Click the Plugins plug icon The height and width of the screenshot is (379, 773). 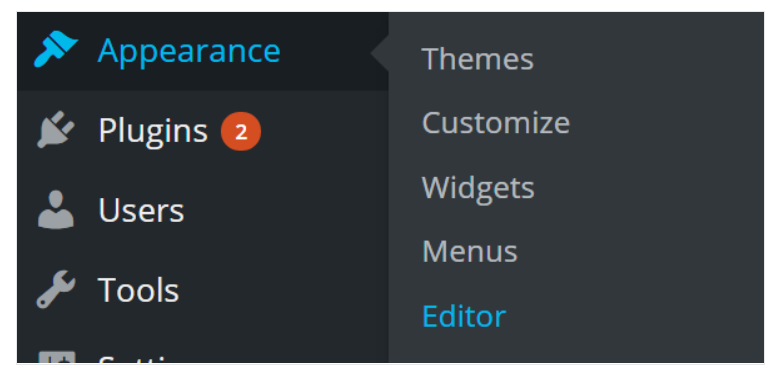[56, 129]
